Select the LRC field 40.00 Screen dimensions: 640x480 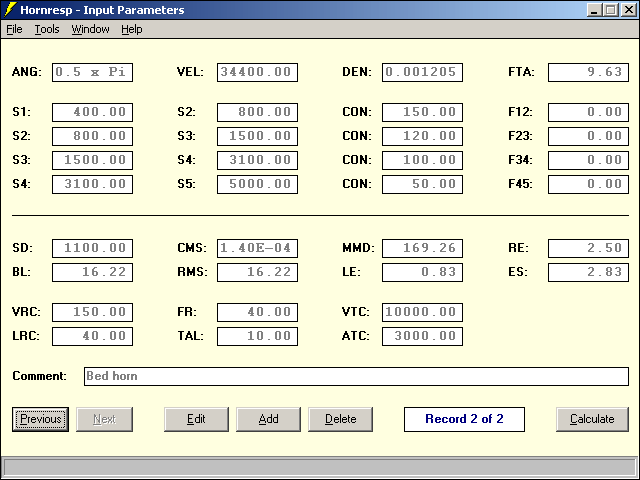tap(92, 336)
